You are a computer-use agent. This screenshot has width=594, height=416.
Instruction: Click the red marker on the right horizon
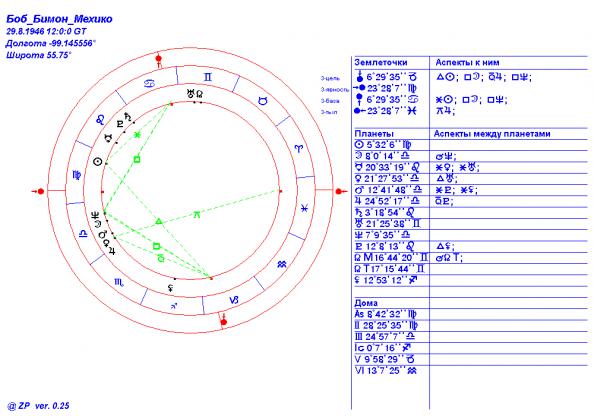pyautogui.click(x=340, y=191)
